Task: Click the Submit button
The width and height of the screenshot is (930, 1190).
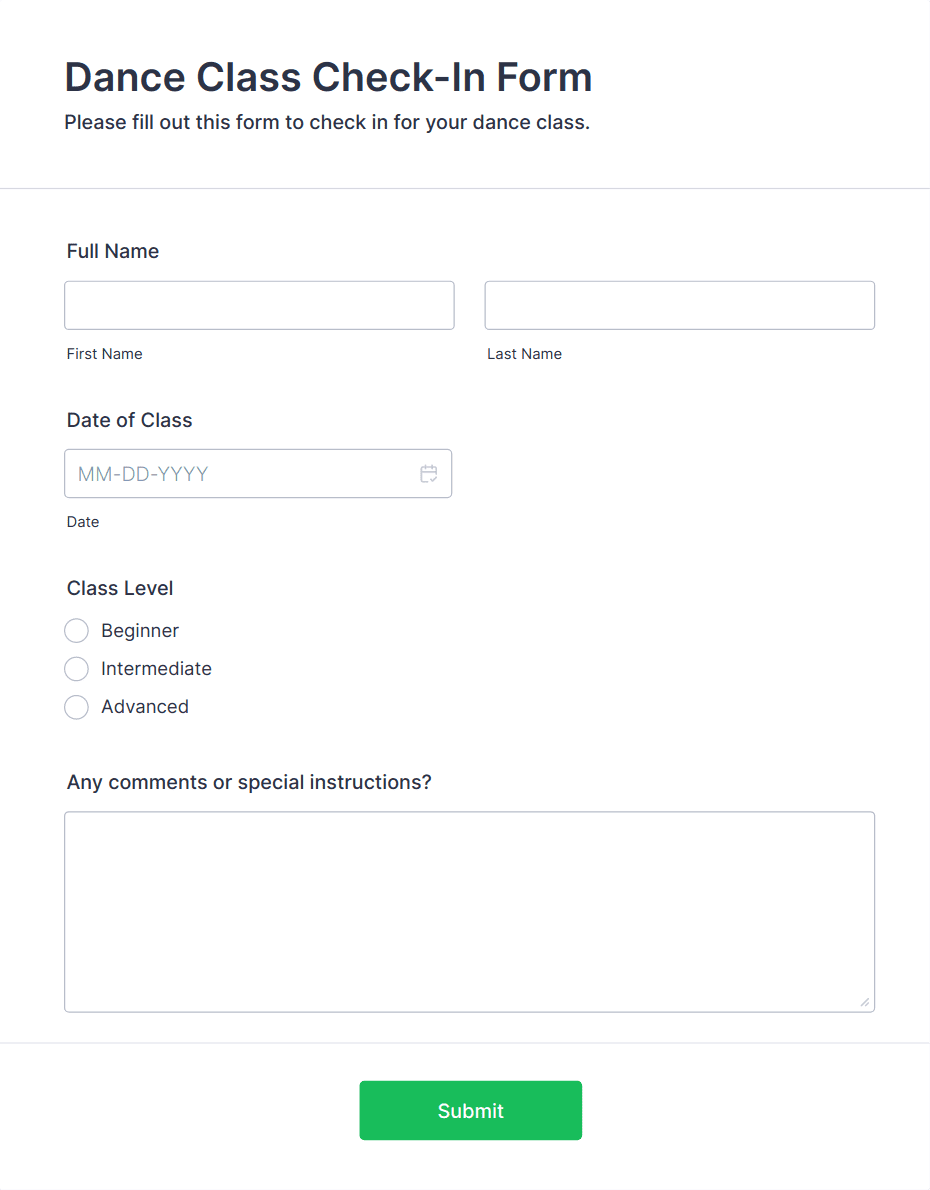Action: tap(470, 1110)
